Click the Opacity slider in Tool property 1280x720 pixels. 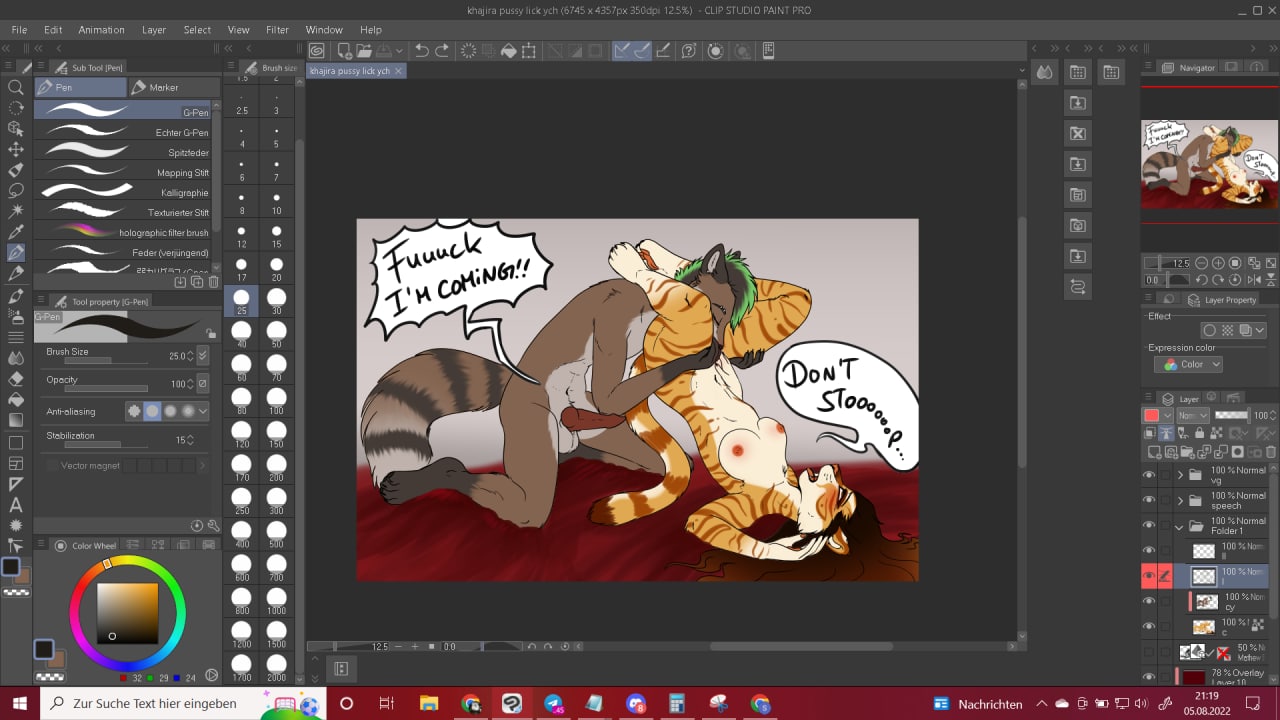tap(105, 388)
